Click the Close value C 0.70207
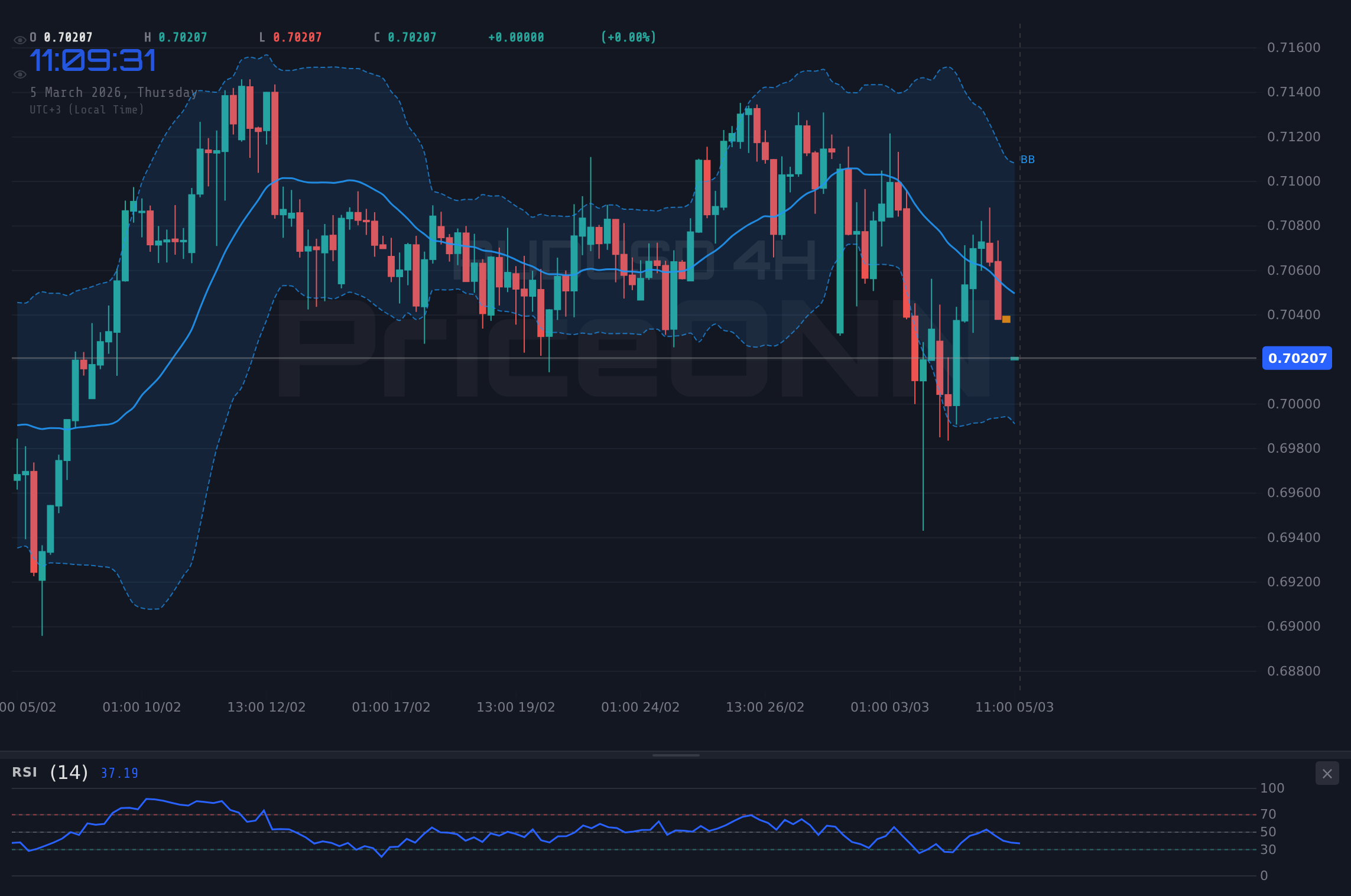Image resolution: width=1351 pixels, height=896 pixels. pyautogui.click(x=404, y=37)
